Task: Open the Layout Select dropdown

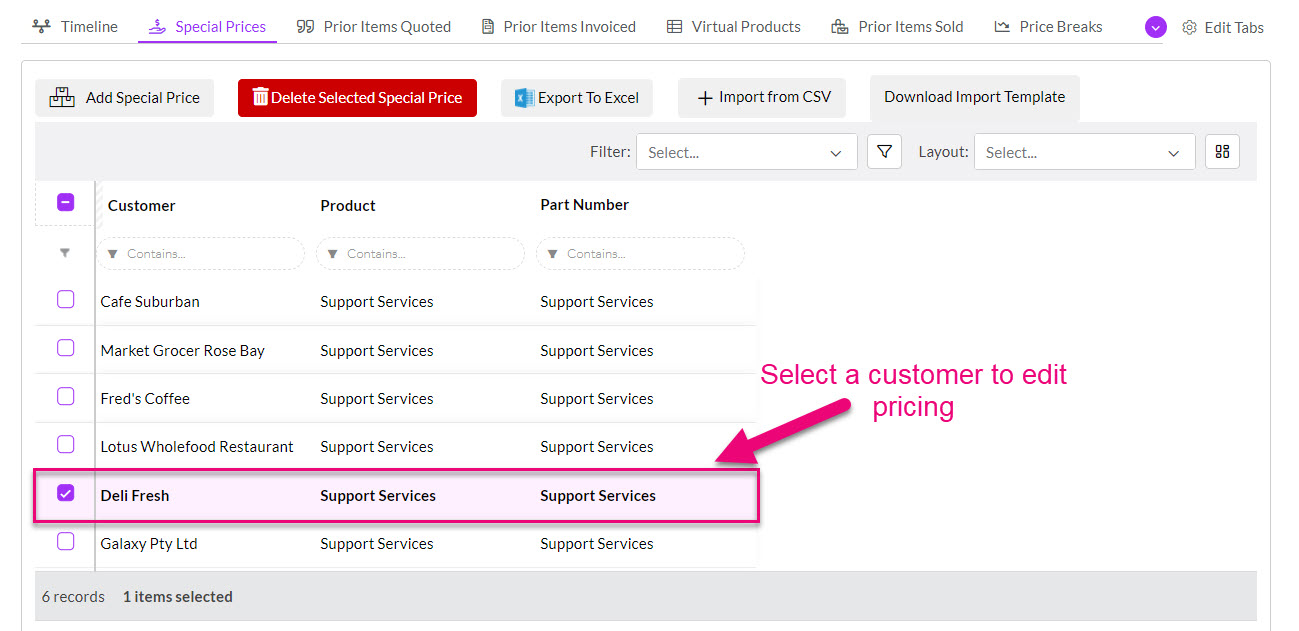Action: tap(1084, 152)
